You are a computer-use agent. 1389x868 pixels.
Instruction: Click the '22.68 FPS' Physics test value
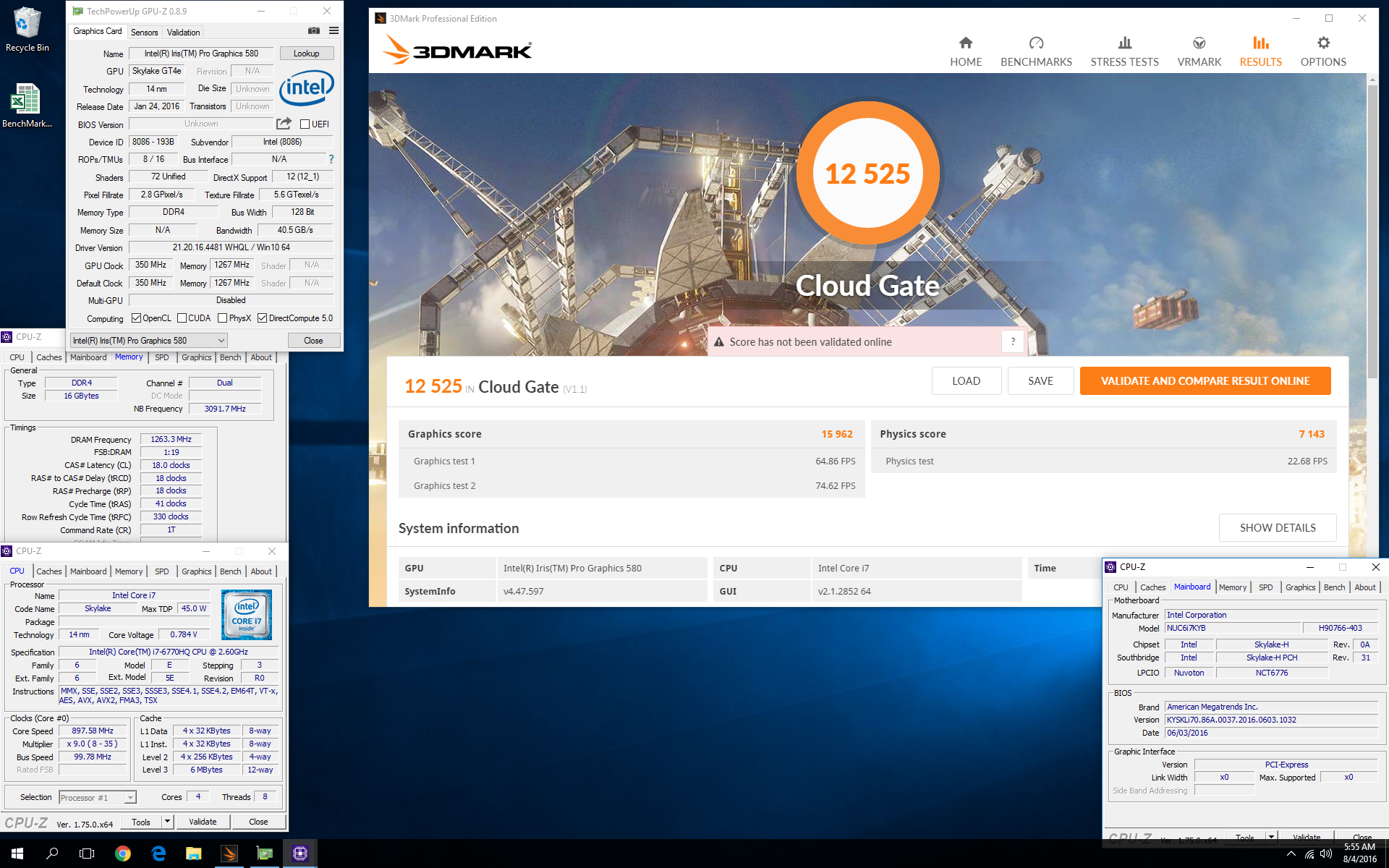tap(1307, 461)
